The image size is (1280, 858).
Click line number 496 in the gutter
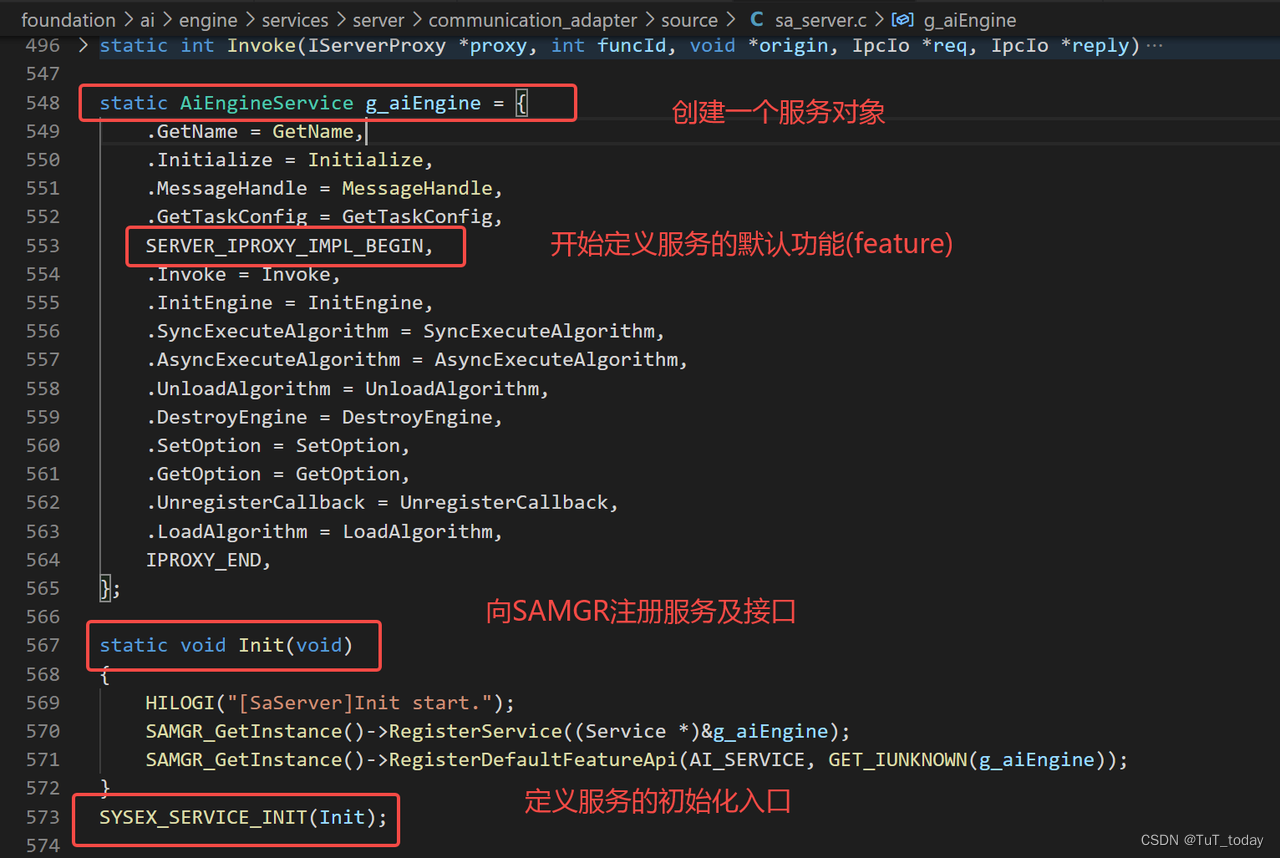coord(43,45)
